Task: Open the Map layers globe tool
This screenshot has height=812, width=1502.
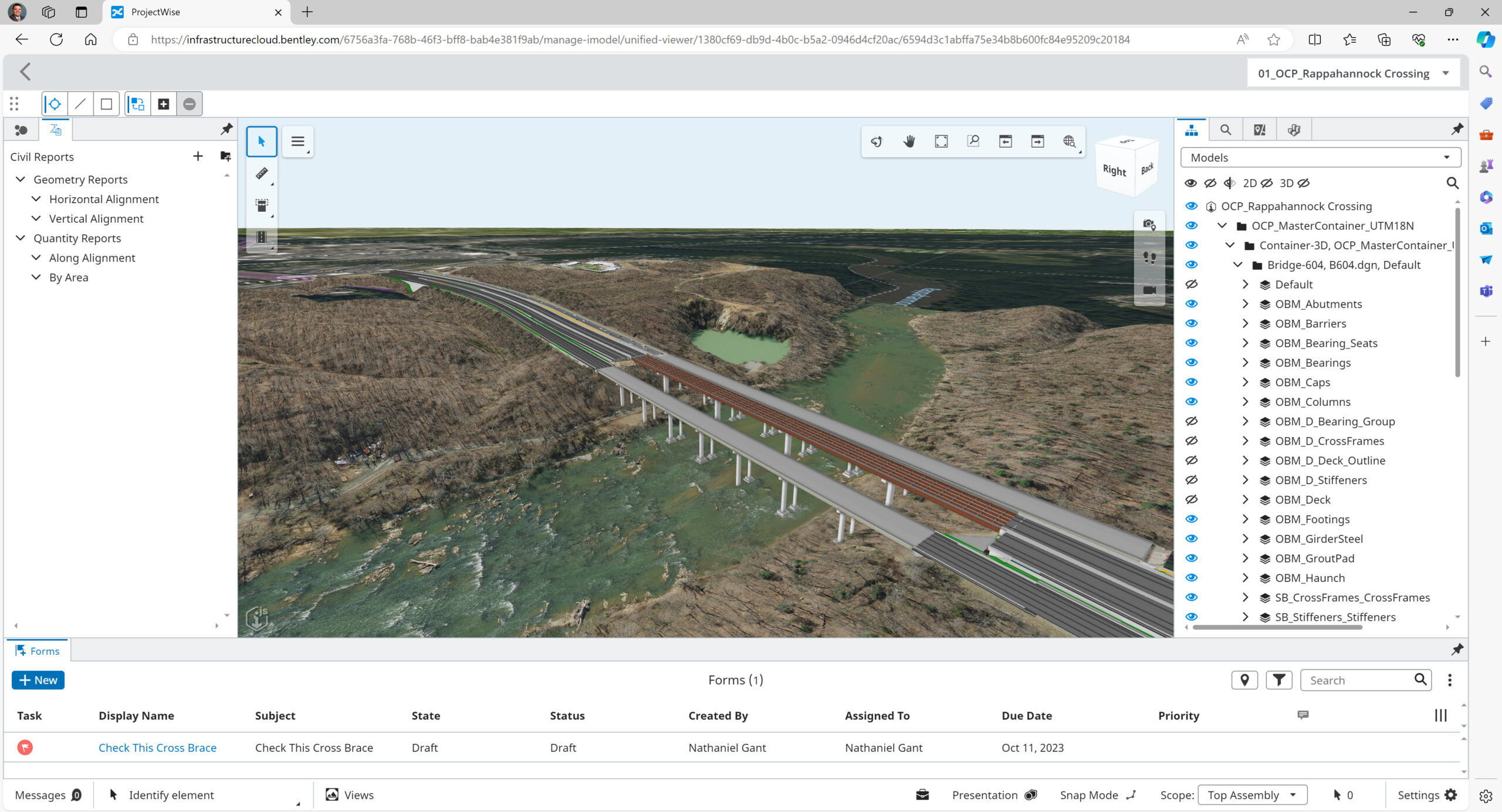Action: coord(1069,141)
